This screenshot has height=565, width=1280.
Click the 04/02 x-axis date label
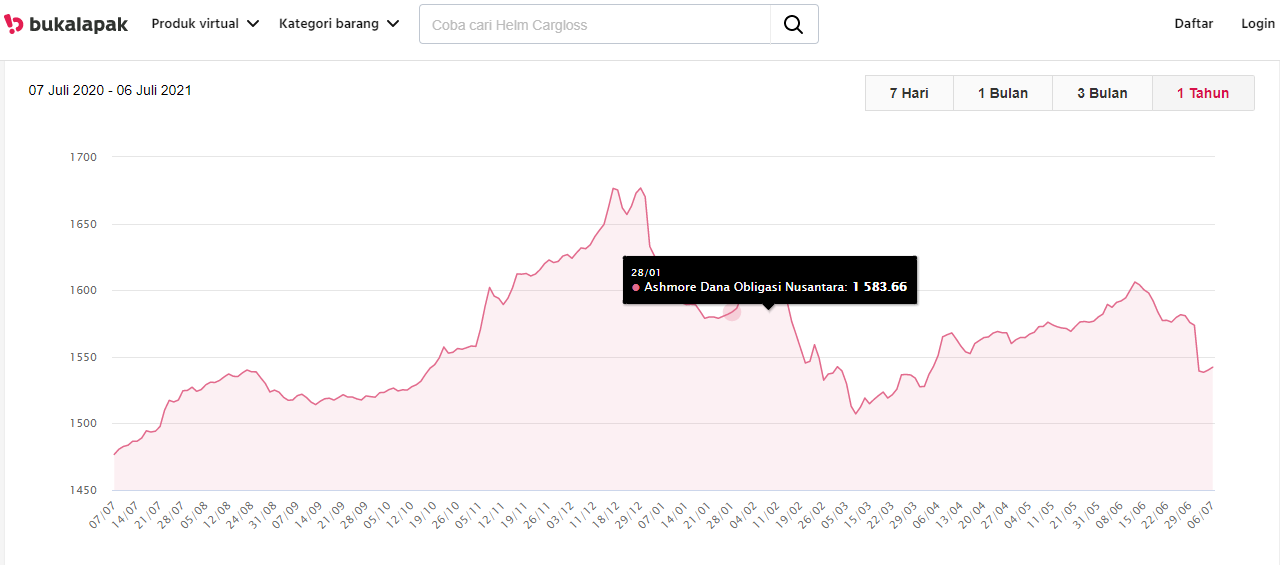click(745, 515)
